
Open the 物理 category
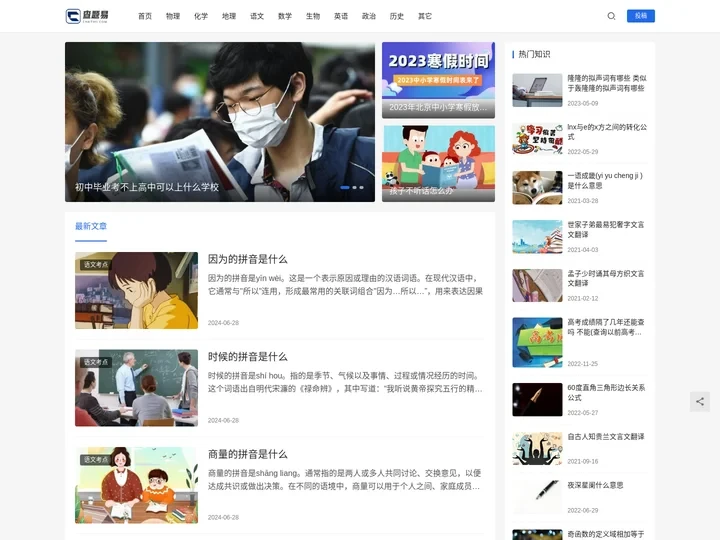[173, 16]
